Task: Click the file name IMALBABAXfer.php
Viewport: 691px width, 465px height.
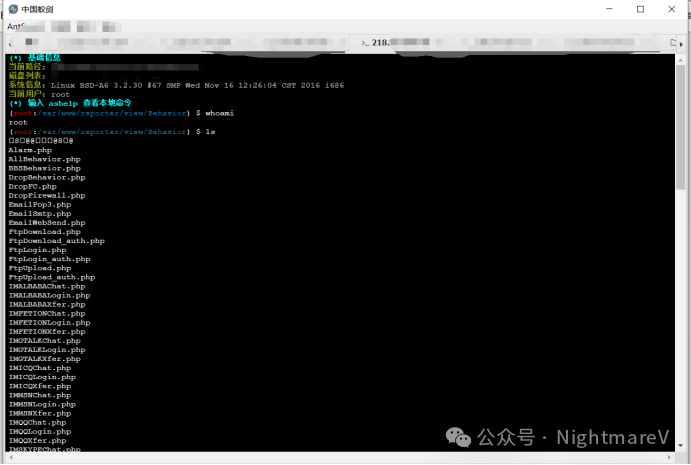Action: click(x=47, y=305)
